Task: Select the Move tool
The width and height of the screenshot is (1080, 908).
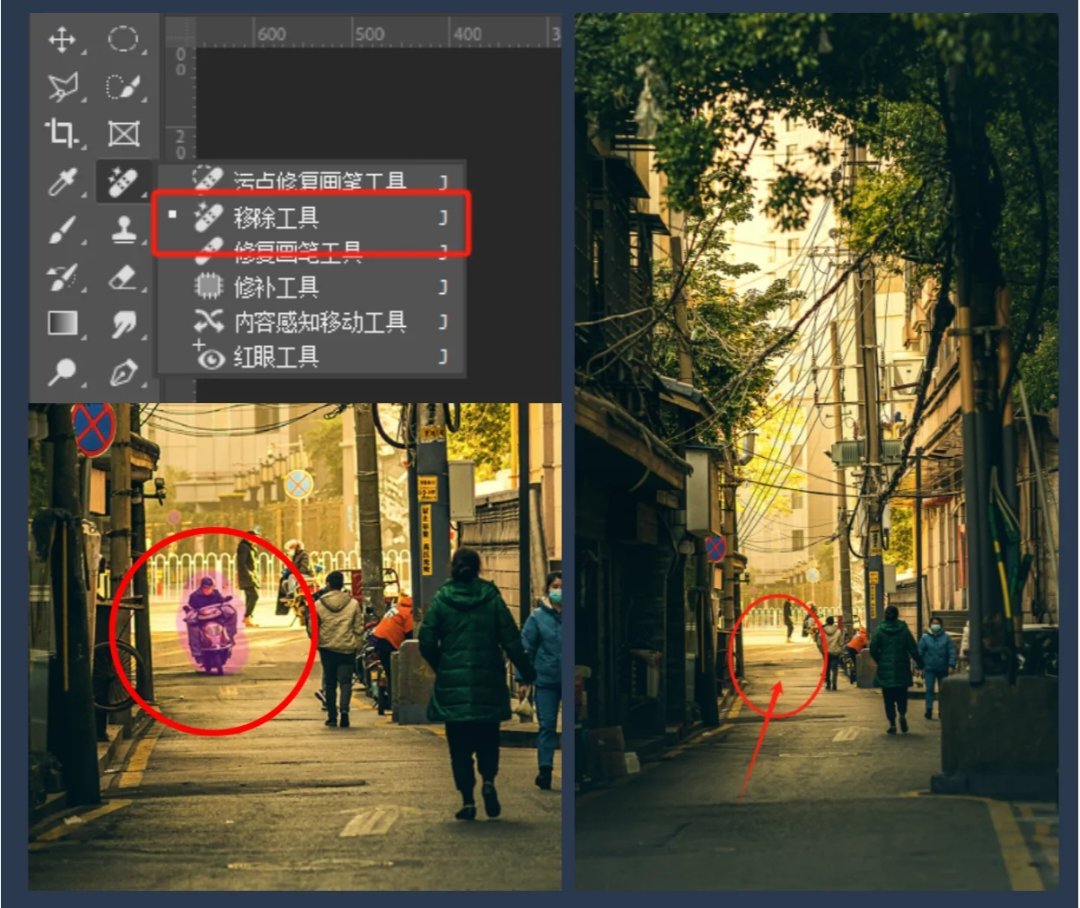Action: [62, 41]
